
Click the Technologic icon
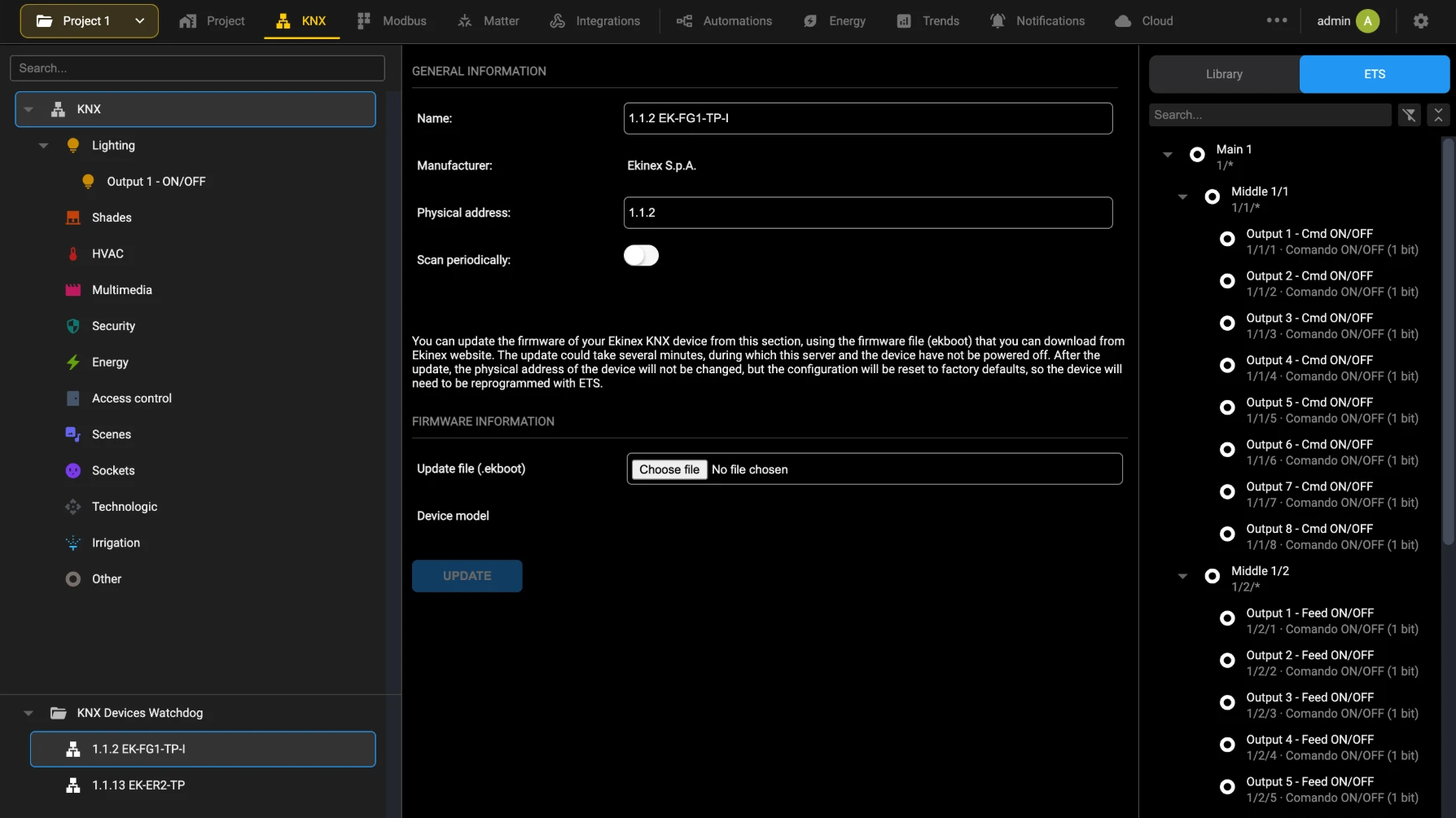[x=73, y=507]
